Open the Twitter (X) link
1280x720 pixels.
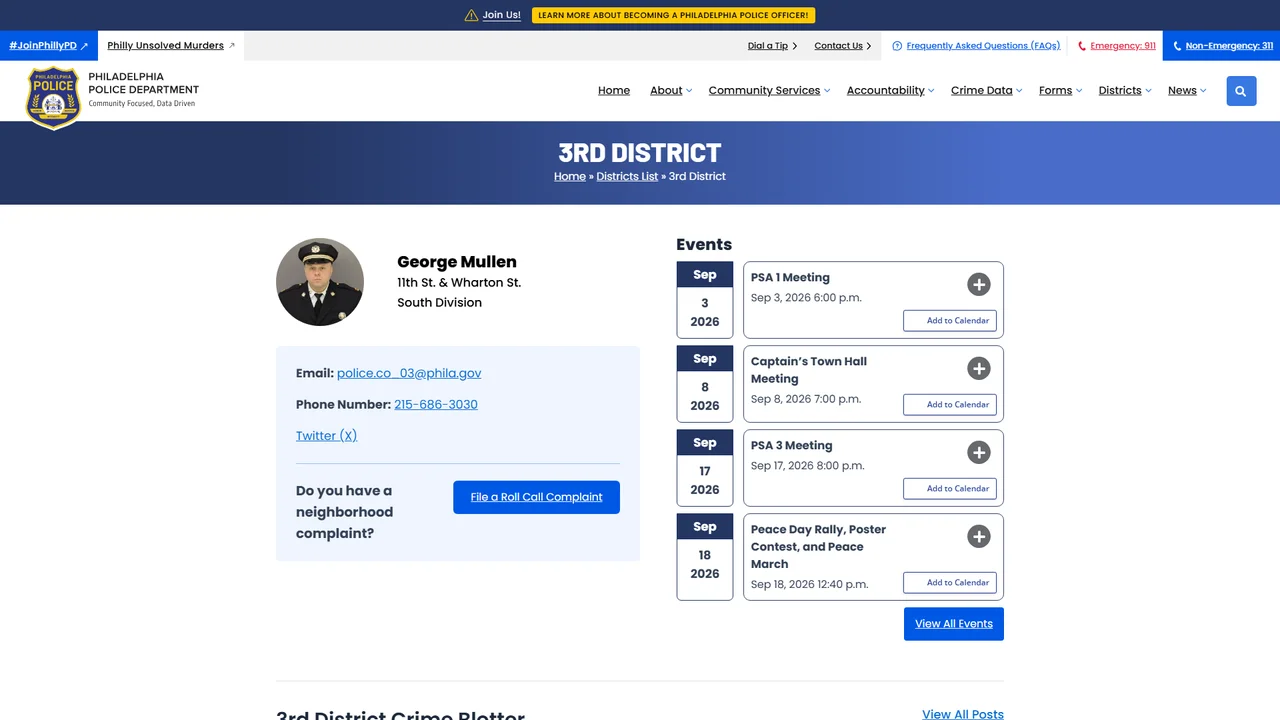(x=326, y=435)
